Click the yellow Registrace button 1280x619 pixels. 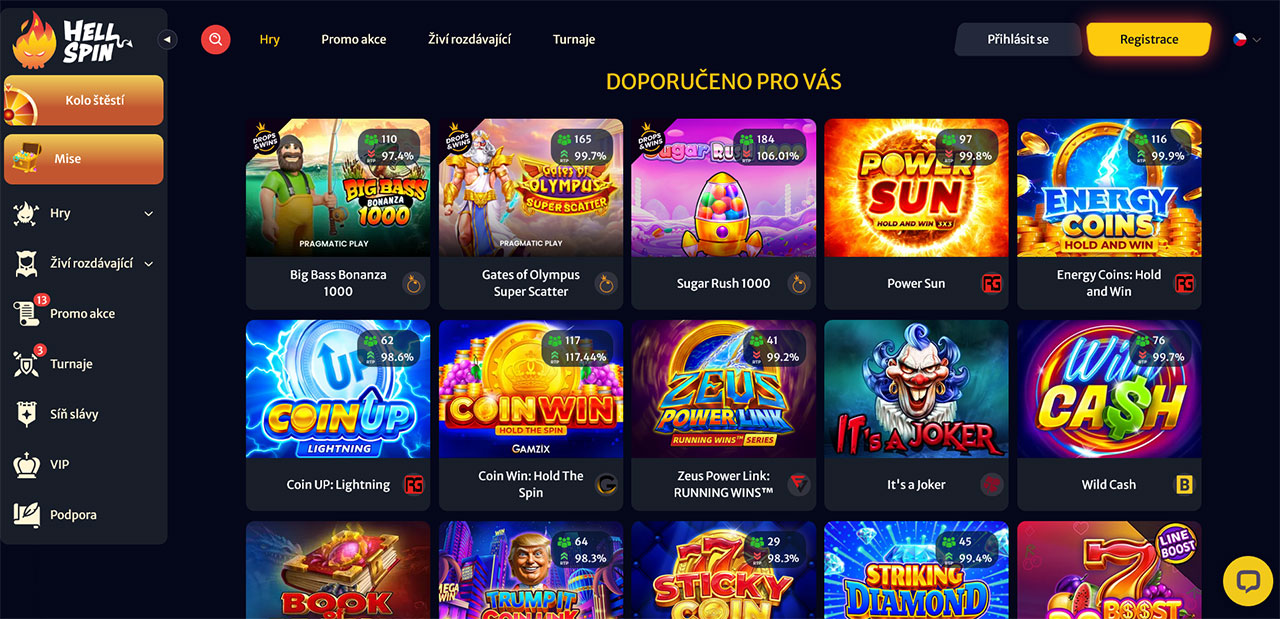coord(1149,39)
